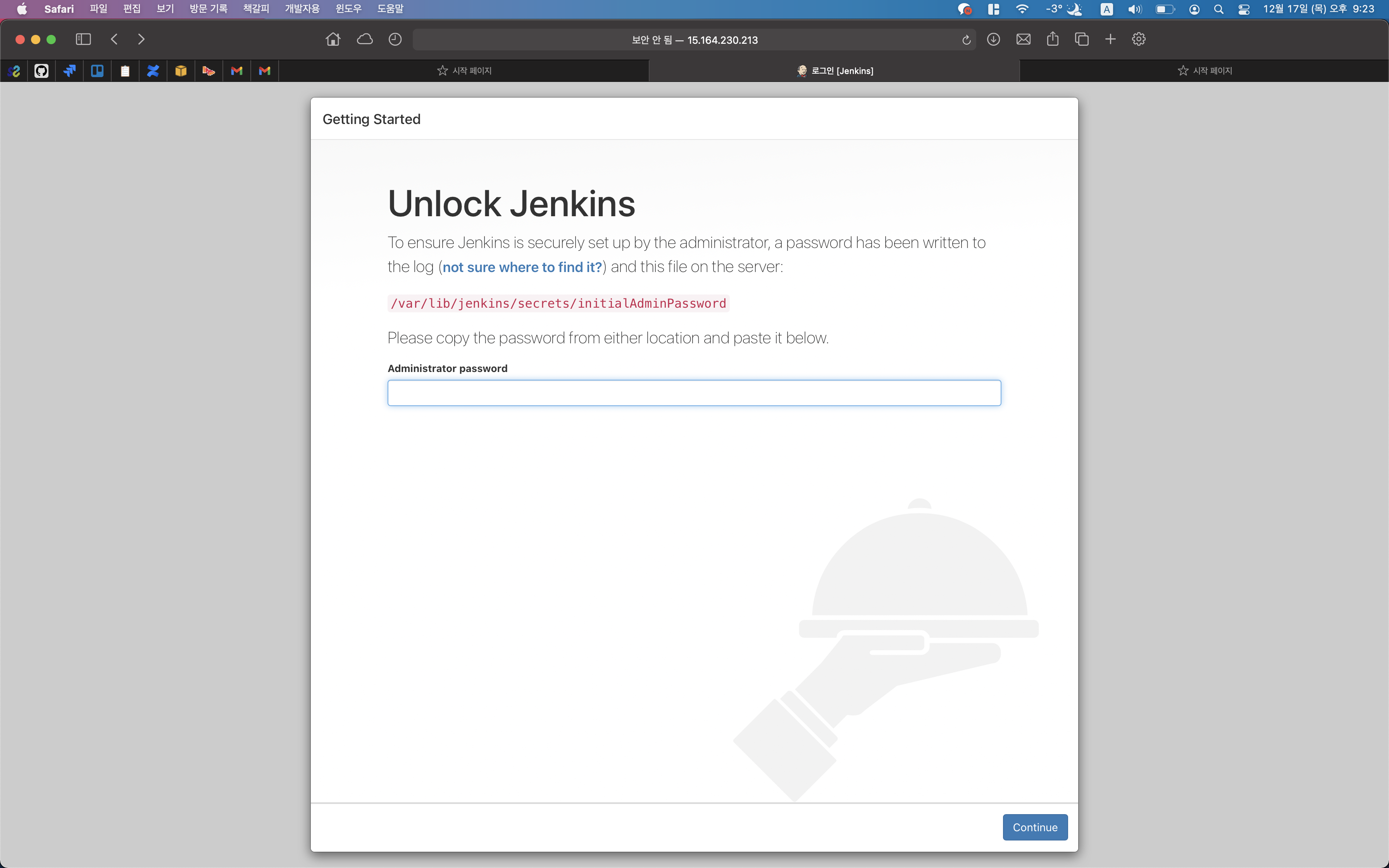The height and width of the screenshot is (868, 1389).
Task: Reload the page with refresh icon
Action: (966, 40)
